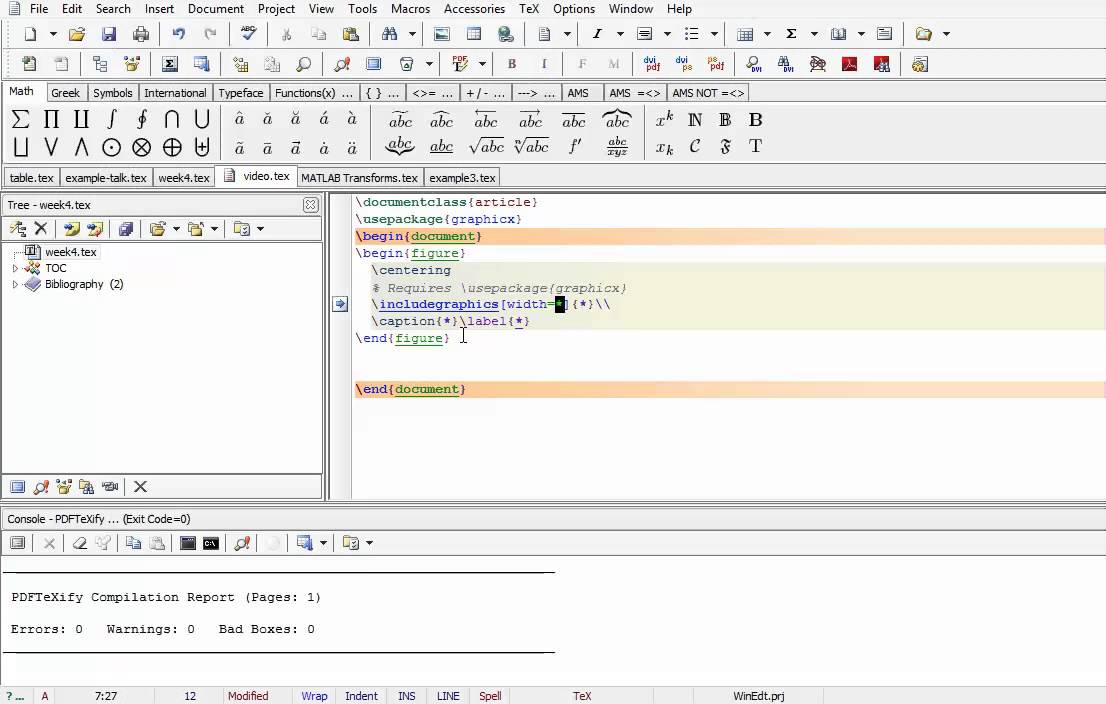
Task: Run PDFTeXify from the toolbar
Action: tap(460, 64)
